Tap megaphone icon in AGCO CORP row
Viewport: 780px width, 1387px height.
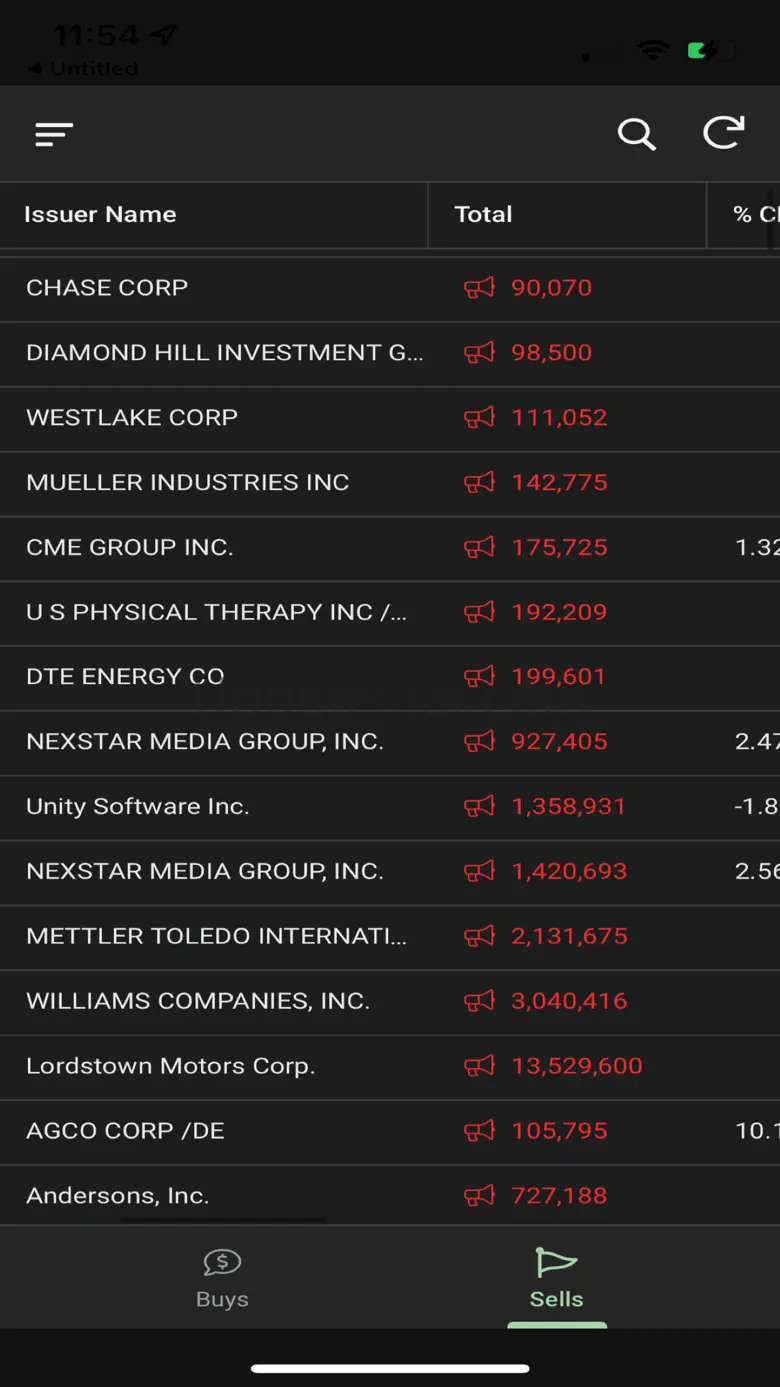coord(479,1131)
